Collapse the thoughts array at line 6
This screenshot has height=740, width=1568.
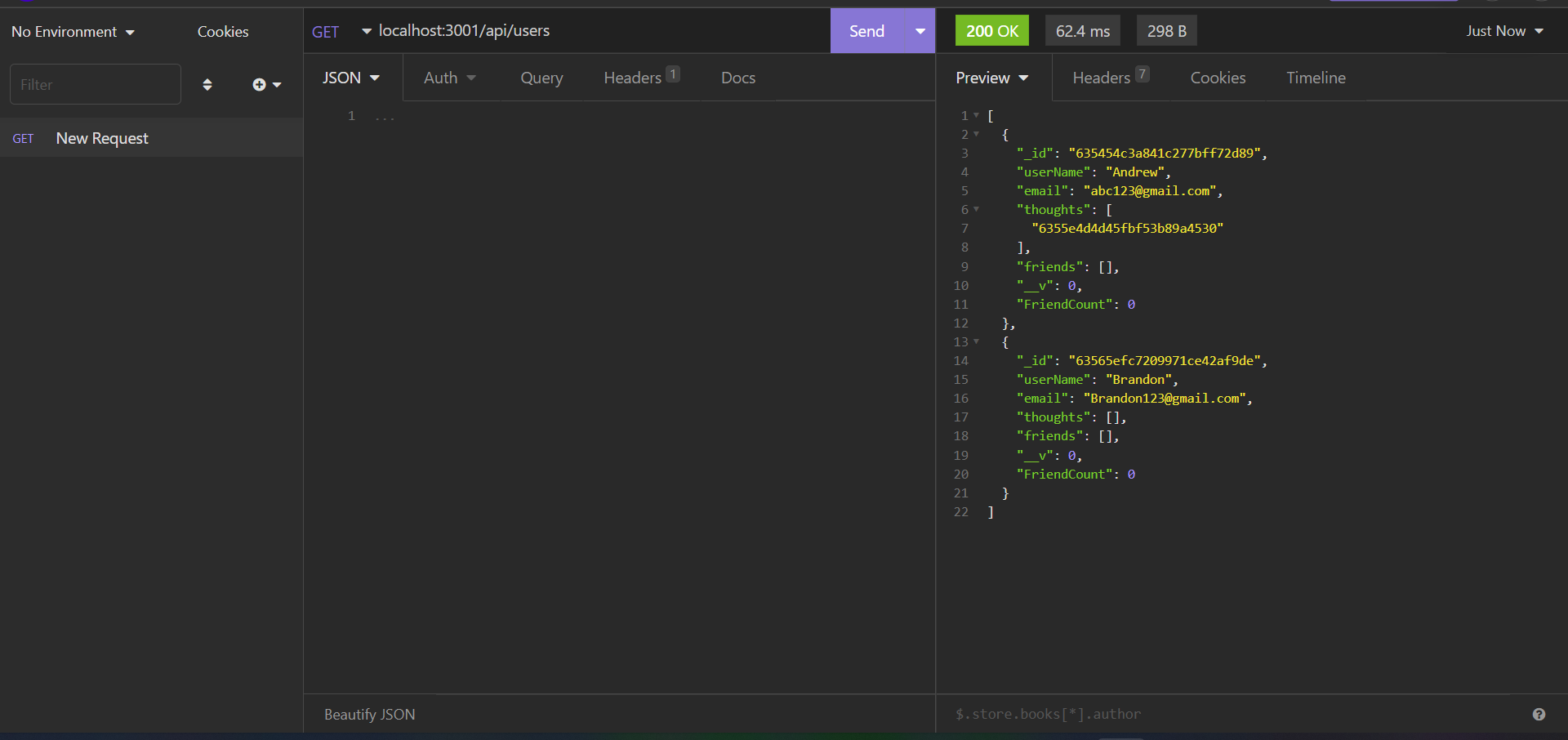(x=977, y=210)
